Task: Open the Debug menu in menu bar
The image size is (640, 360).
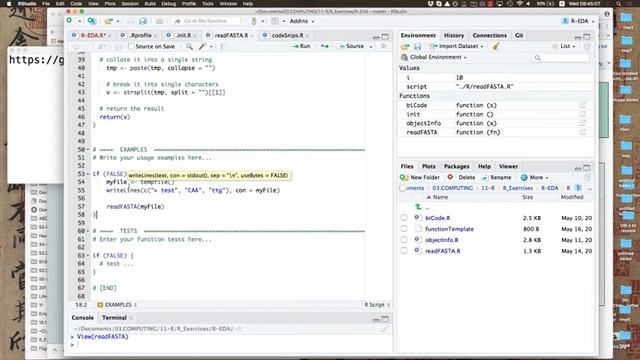Action: (x=169, y=4)
